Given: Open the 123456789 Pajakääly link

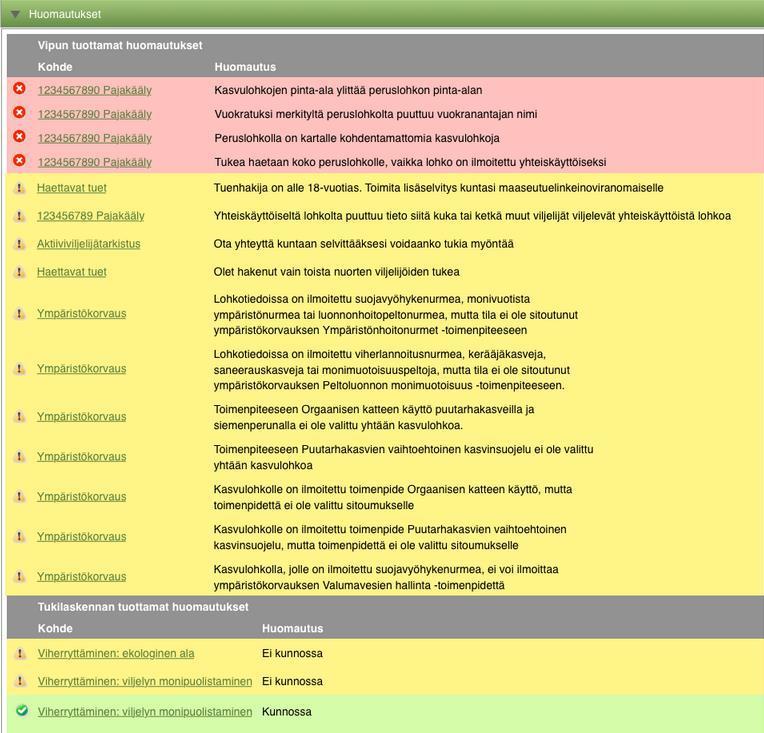Looking at the screenshot, I should 91,216.
